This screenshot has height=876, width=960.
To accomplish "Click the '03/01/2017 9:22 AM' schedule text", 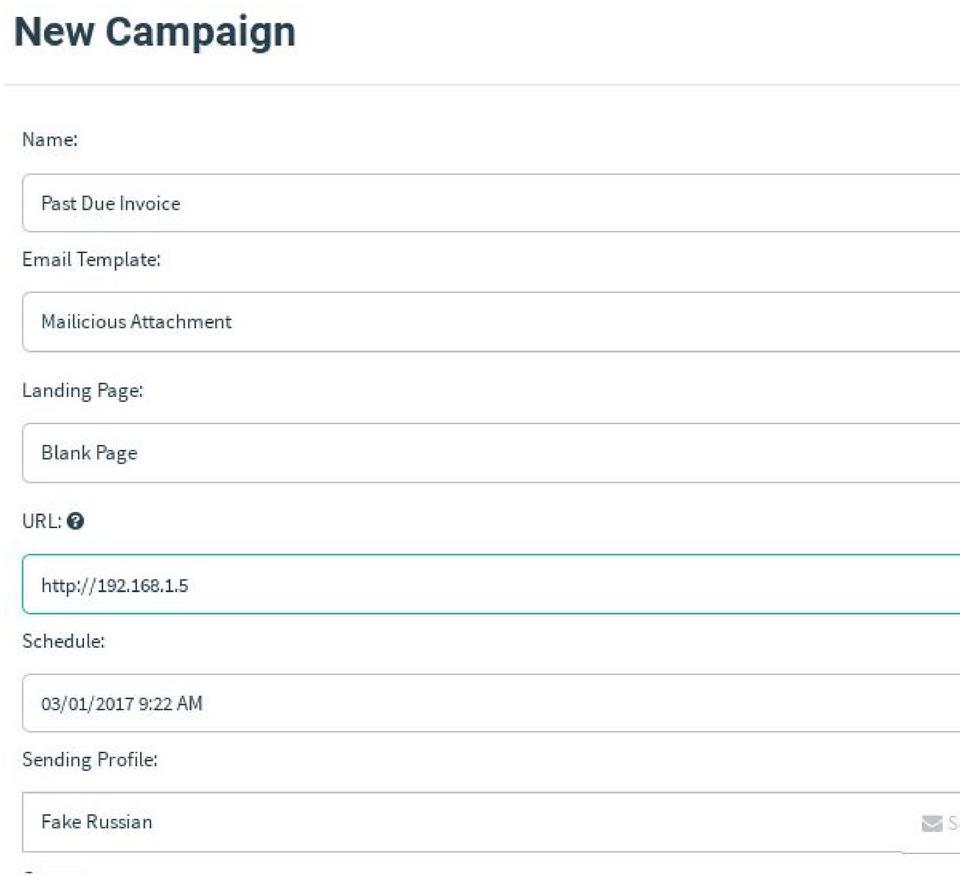I will point(121,703).
